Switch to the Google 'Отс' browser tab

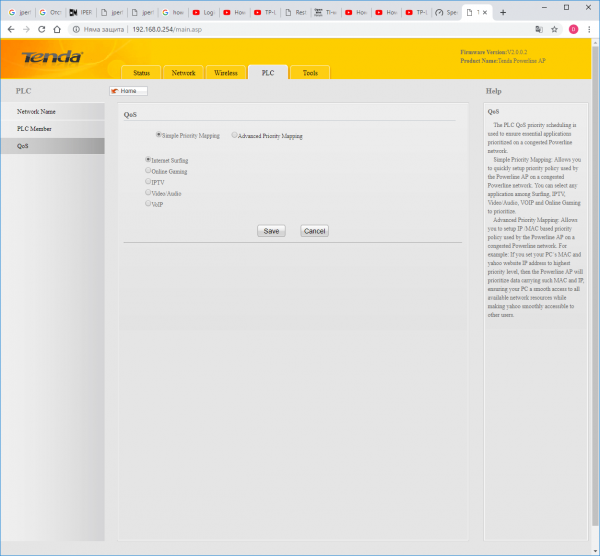click(51, 13)
